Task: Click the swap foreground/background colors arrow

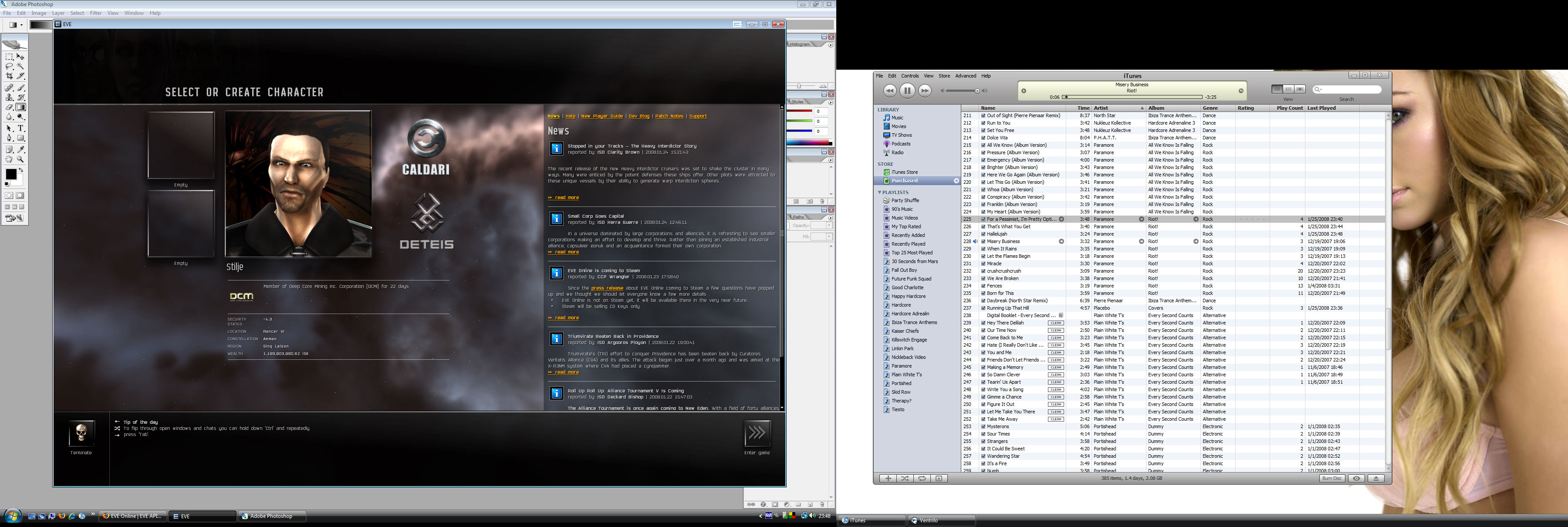Action: [x=21, y=170]
